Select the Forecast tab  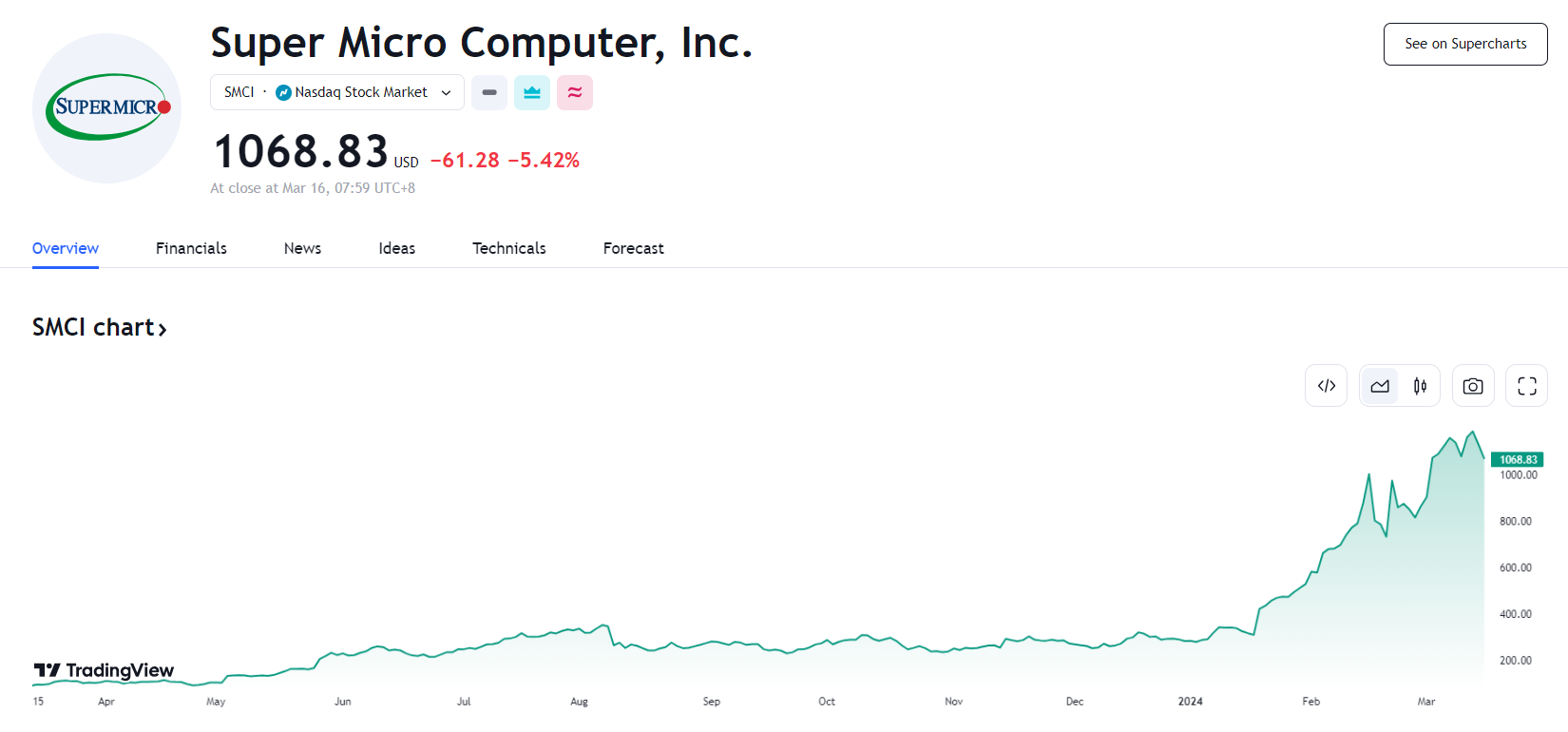(633, 248)
